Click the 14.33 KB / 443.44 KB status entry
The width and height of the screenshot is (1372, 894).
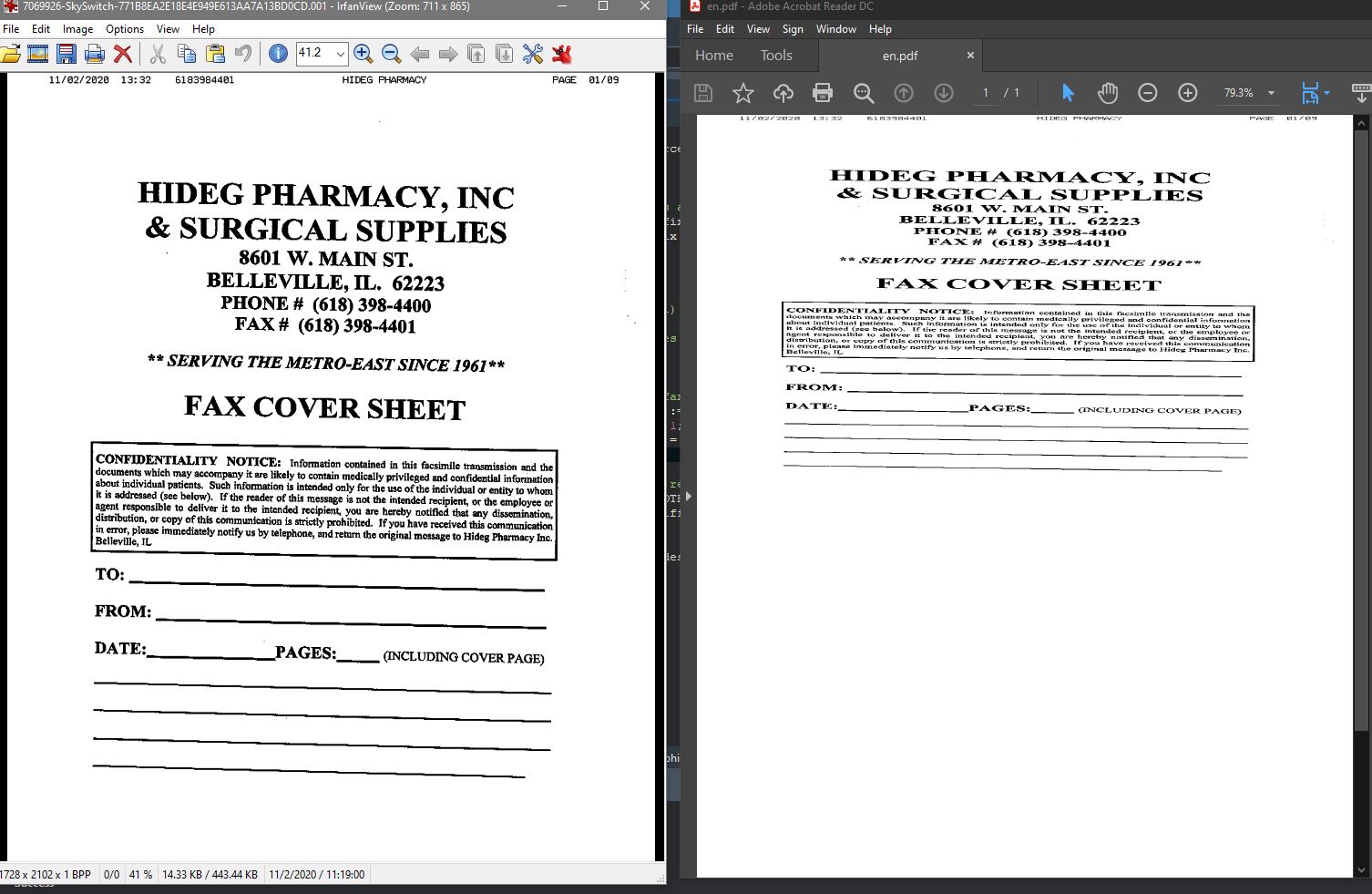coord(210,875)
